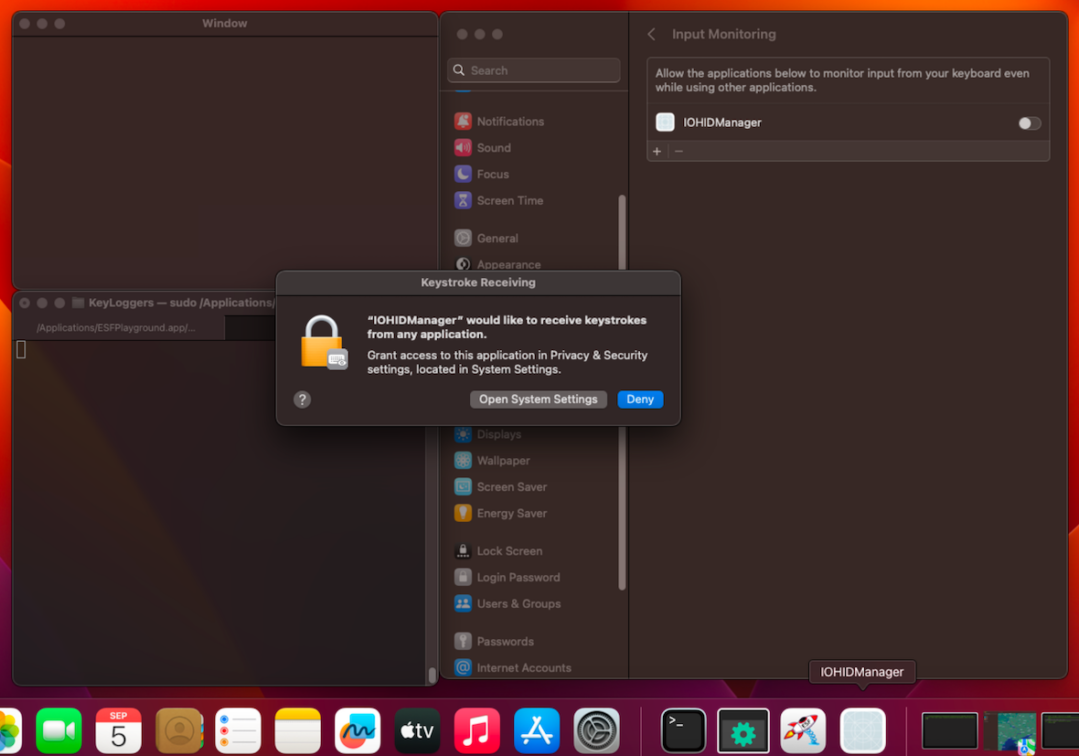Click the plus button to add application
Image resolution: width=1079 pixels, height=756 pixels.
pos(657,151)
